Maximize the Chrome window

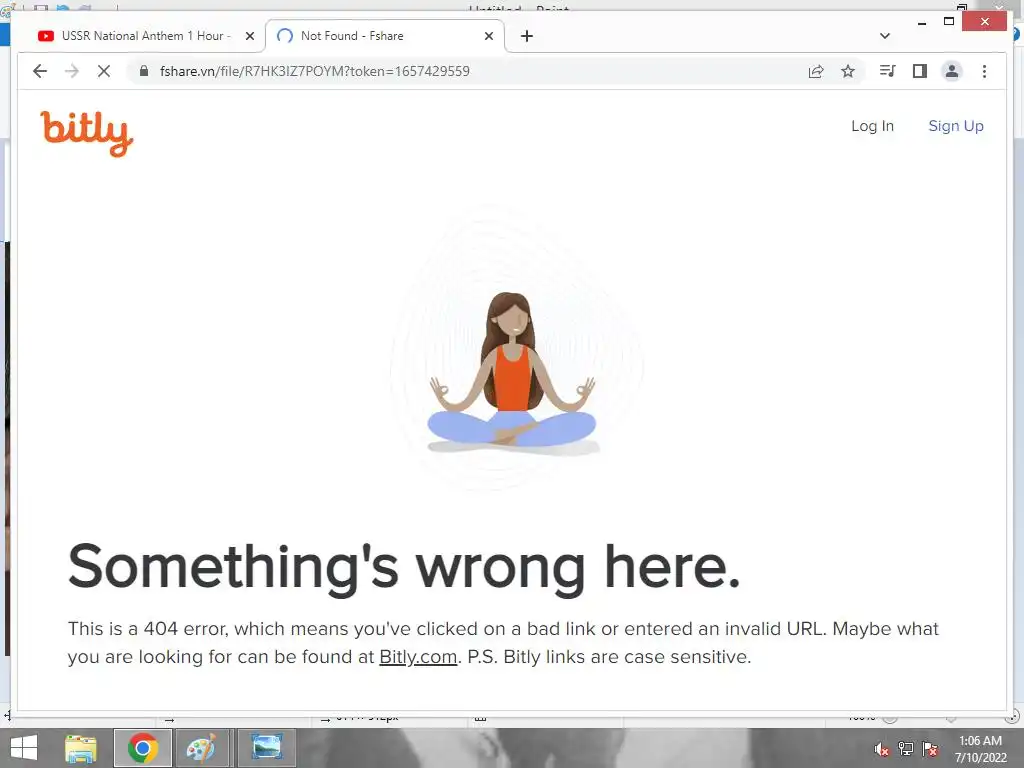tap(949, 22)
